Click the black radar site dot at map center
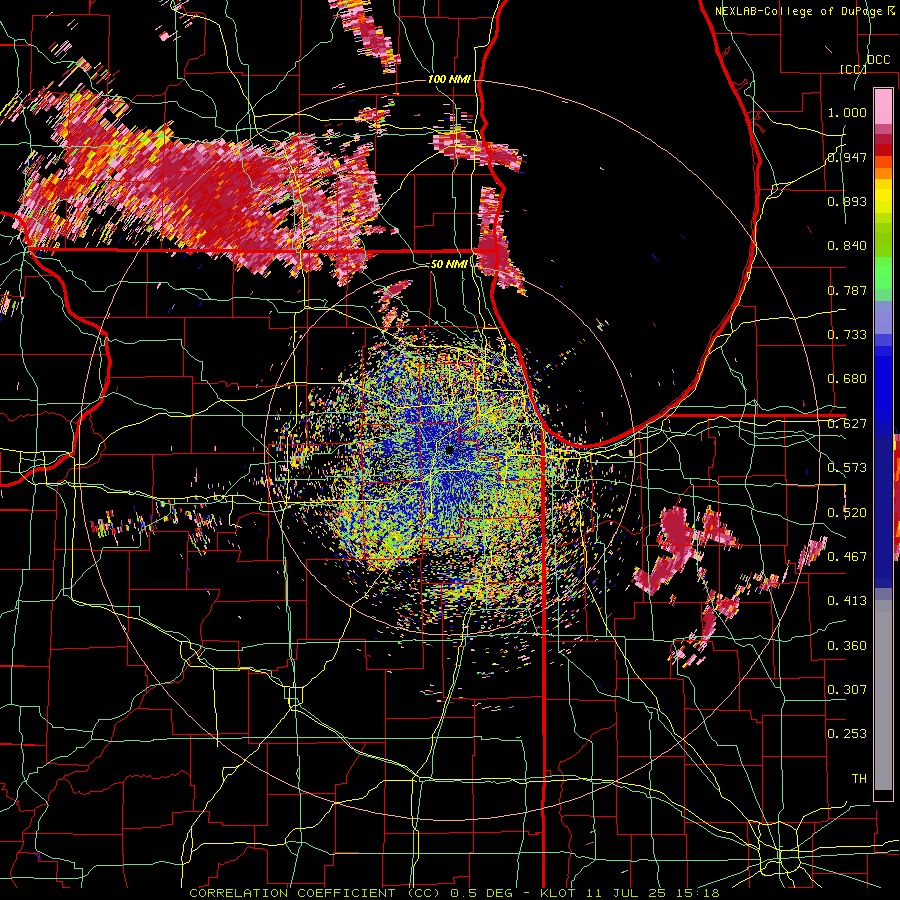Image resolution: width=900 pixels, height=900 pixels. (x=450, y=450)
